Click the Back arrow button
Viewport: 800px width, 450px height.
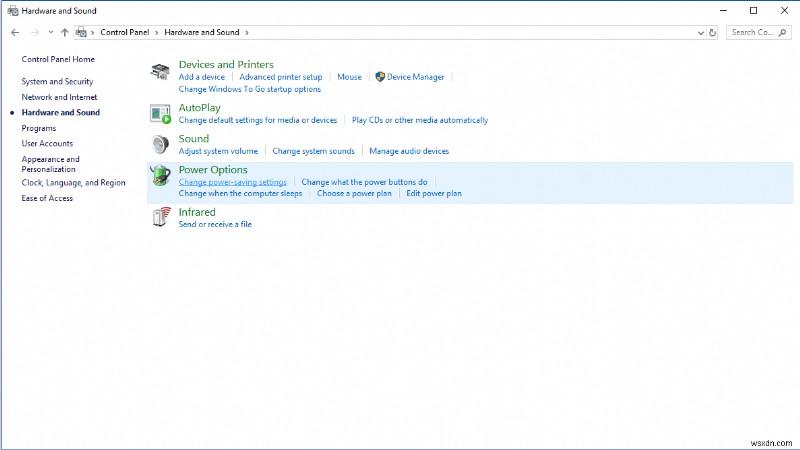(15, 32)
